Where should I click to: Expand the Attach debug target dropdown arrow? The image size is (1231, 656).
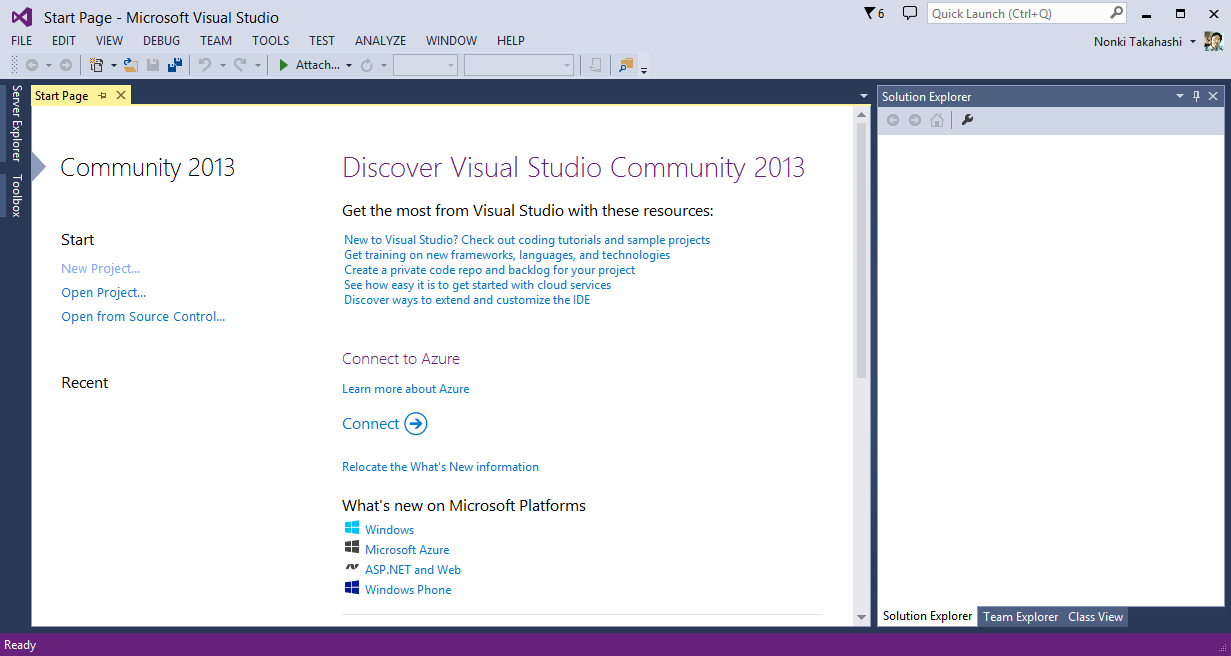coord(349,66)
